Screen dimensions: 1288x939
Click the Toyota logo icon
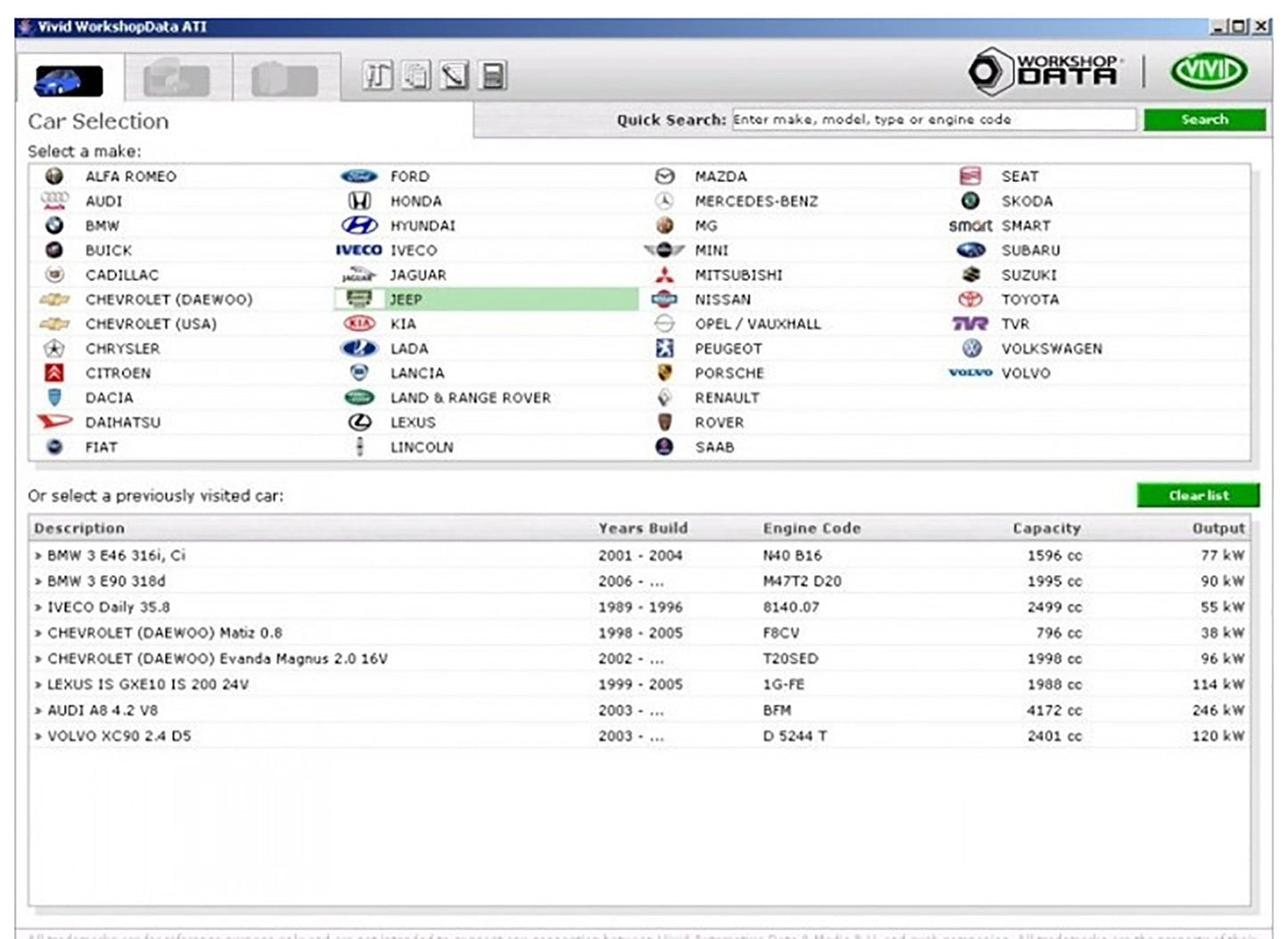[970, 300]
